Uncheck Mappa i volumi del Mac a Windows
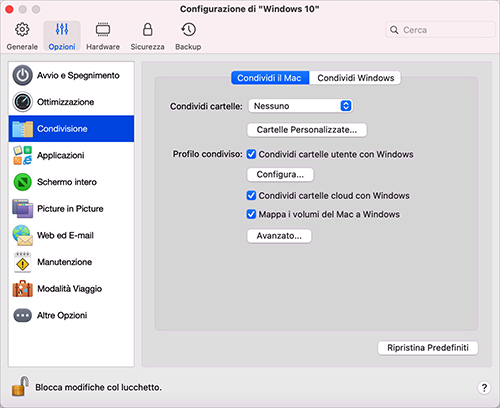Viewport: 500px width, 408px height. tap(251, 214)
